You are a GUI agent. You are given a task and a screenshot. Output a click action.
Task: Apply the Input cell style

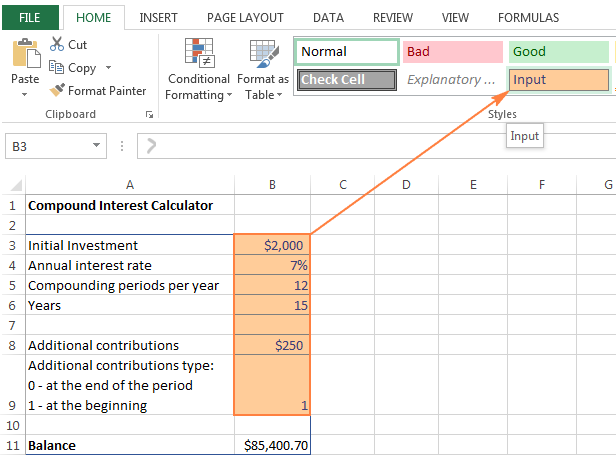558,80
